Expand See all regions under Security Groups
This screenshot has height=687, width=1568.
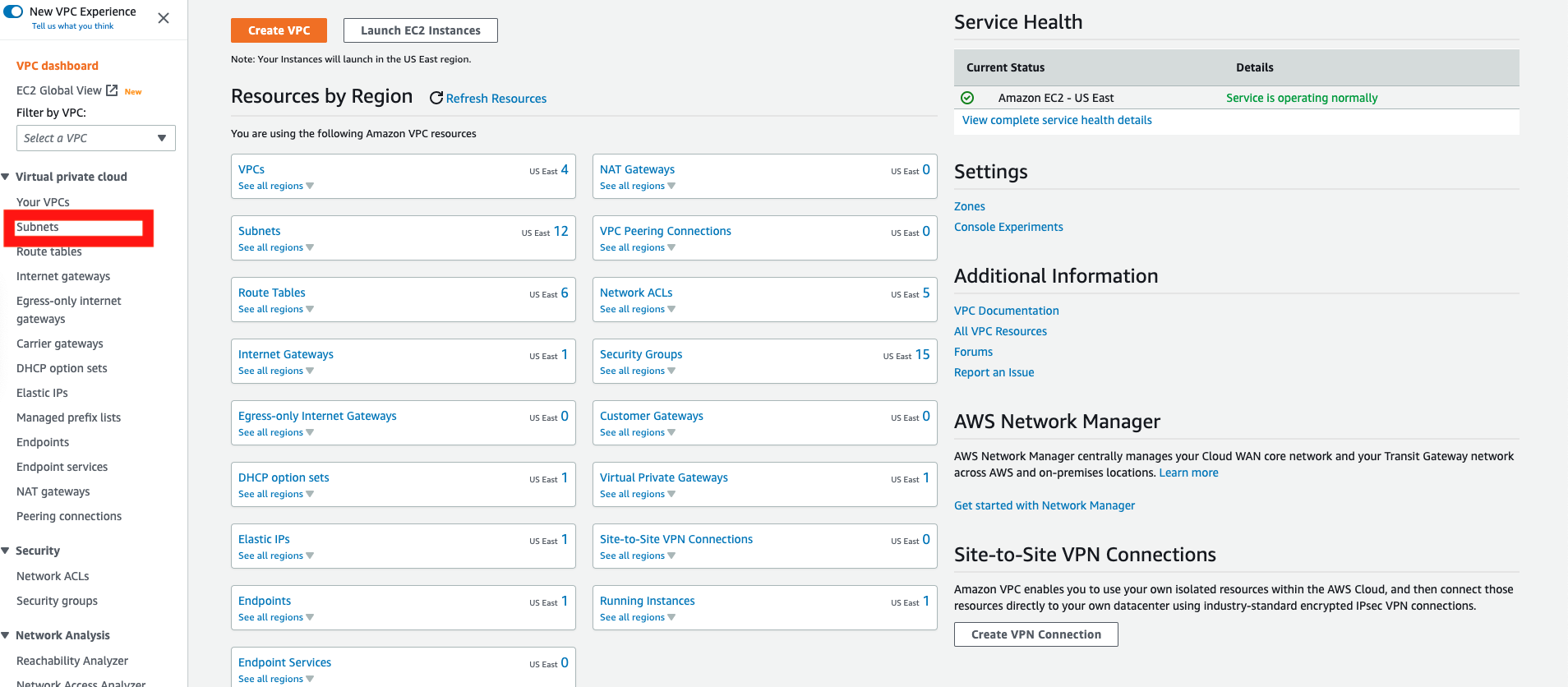(x=638, y=371)
